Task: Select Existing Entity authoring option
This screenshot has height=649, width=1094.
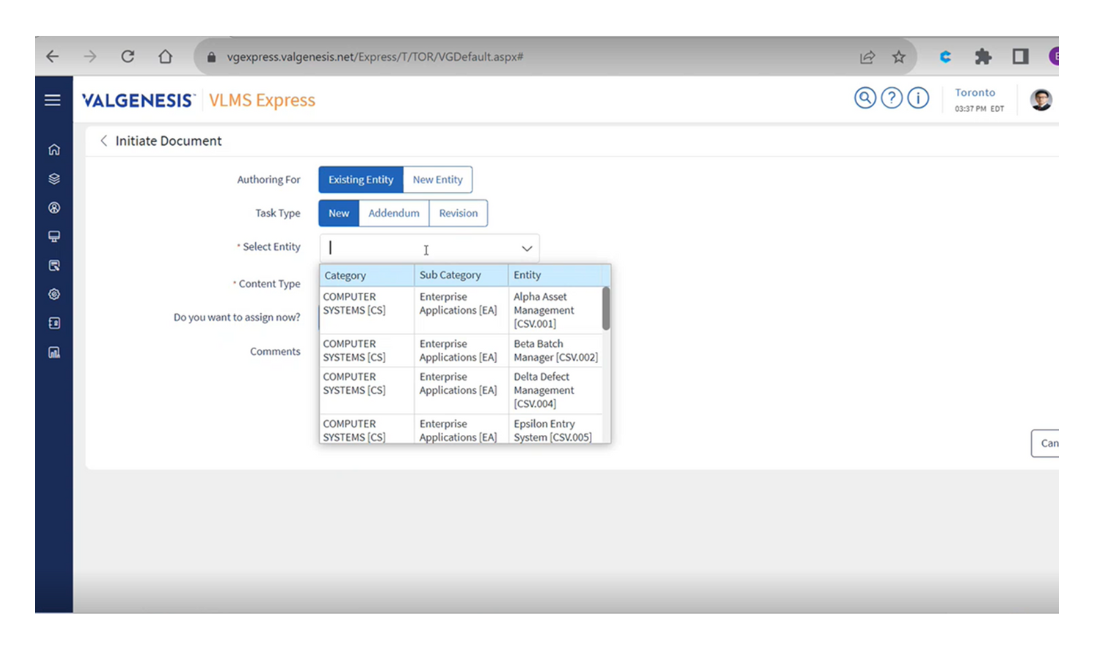Action: (x=361, y=180)
